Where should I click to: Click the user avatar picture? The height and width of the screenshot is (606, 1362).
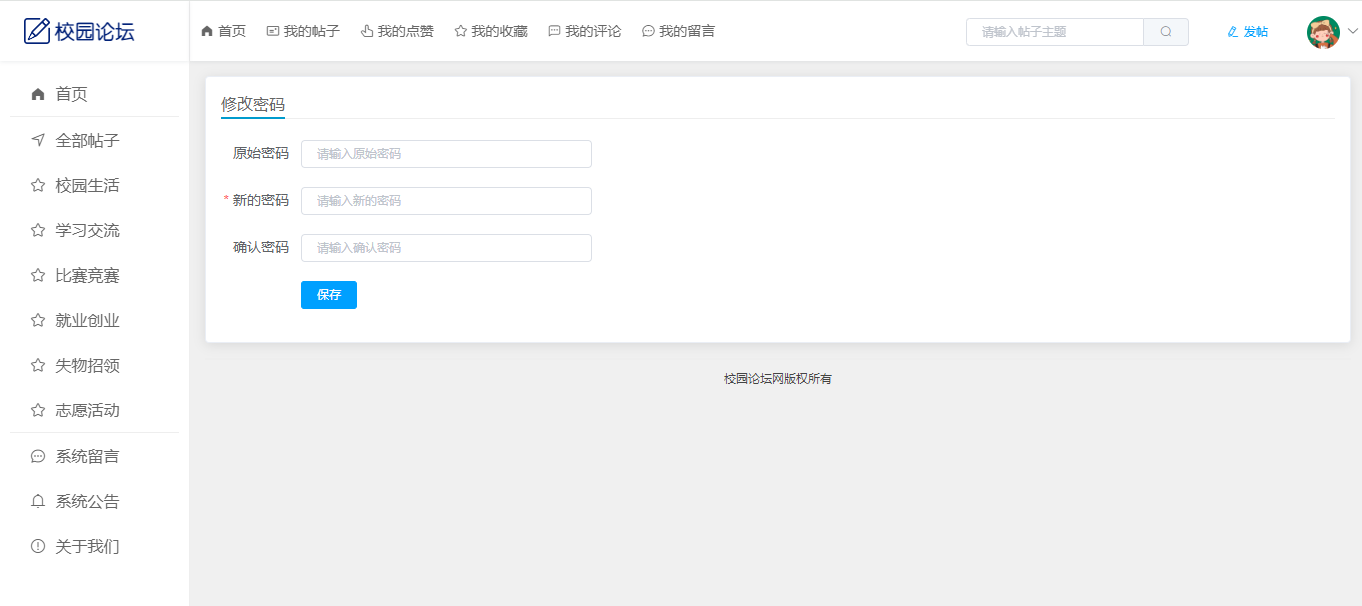point(1323,32)
